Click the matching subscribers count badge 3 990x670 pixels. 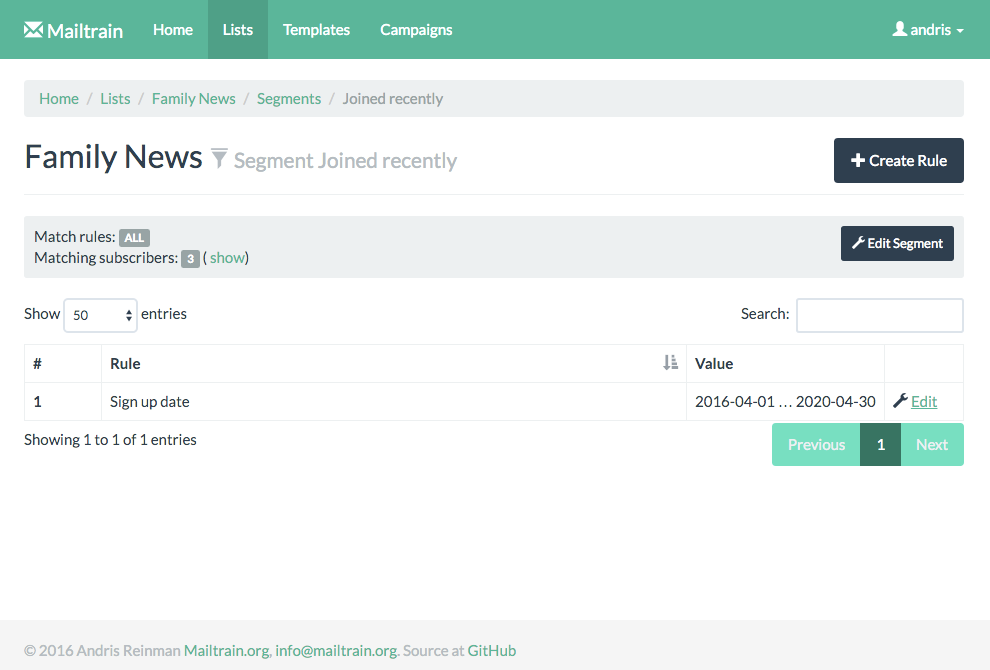(x=190, y=258)
